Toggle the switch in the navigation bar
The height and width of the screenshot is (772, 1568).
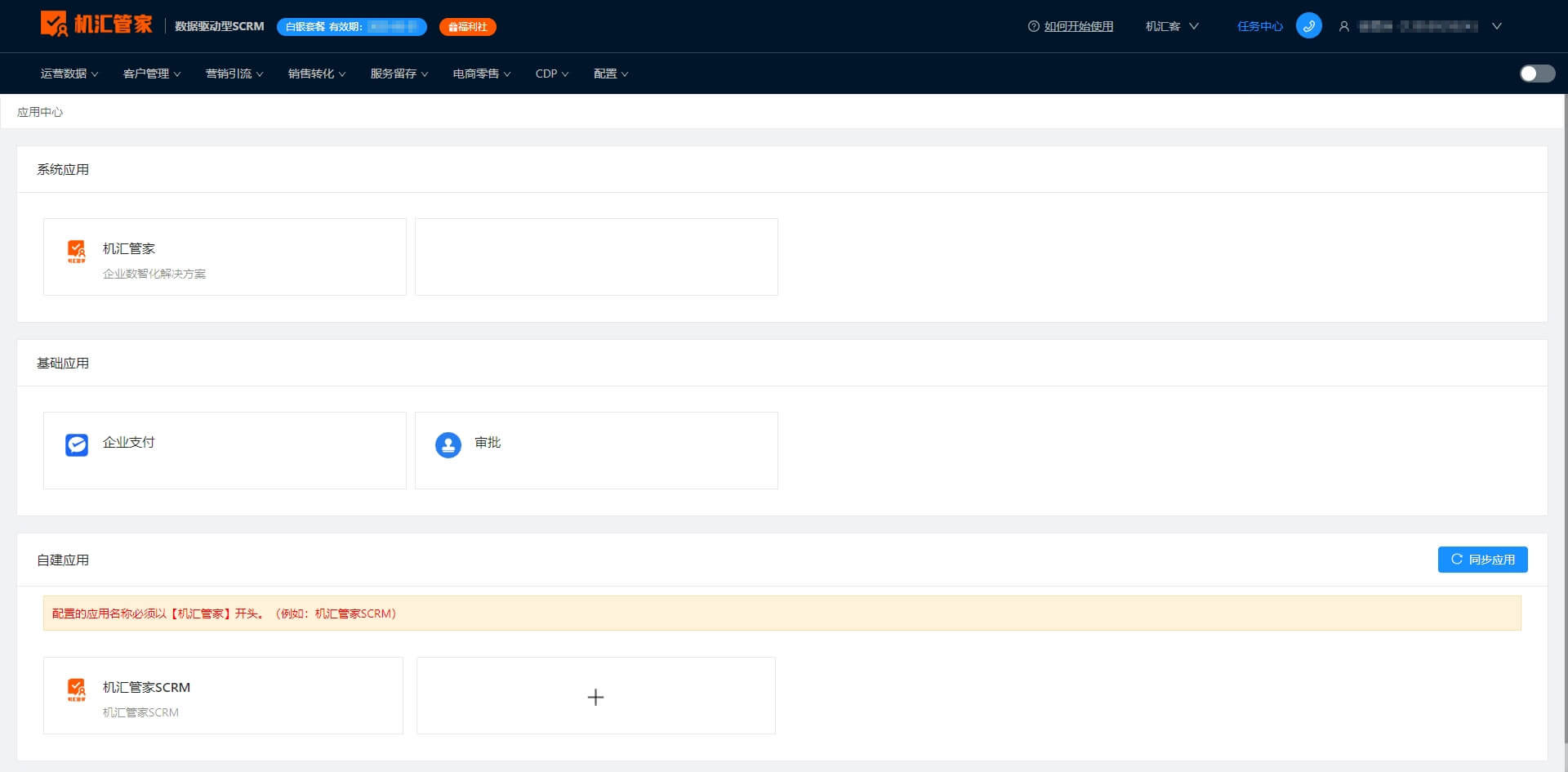pyautogui.click(x=1537, y=74)
